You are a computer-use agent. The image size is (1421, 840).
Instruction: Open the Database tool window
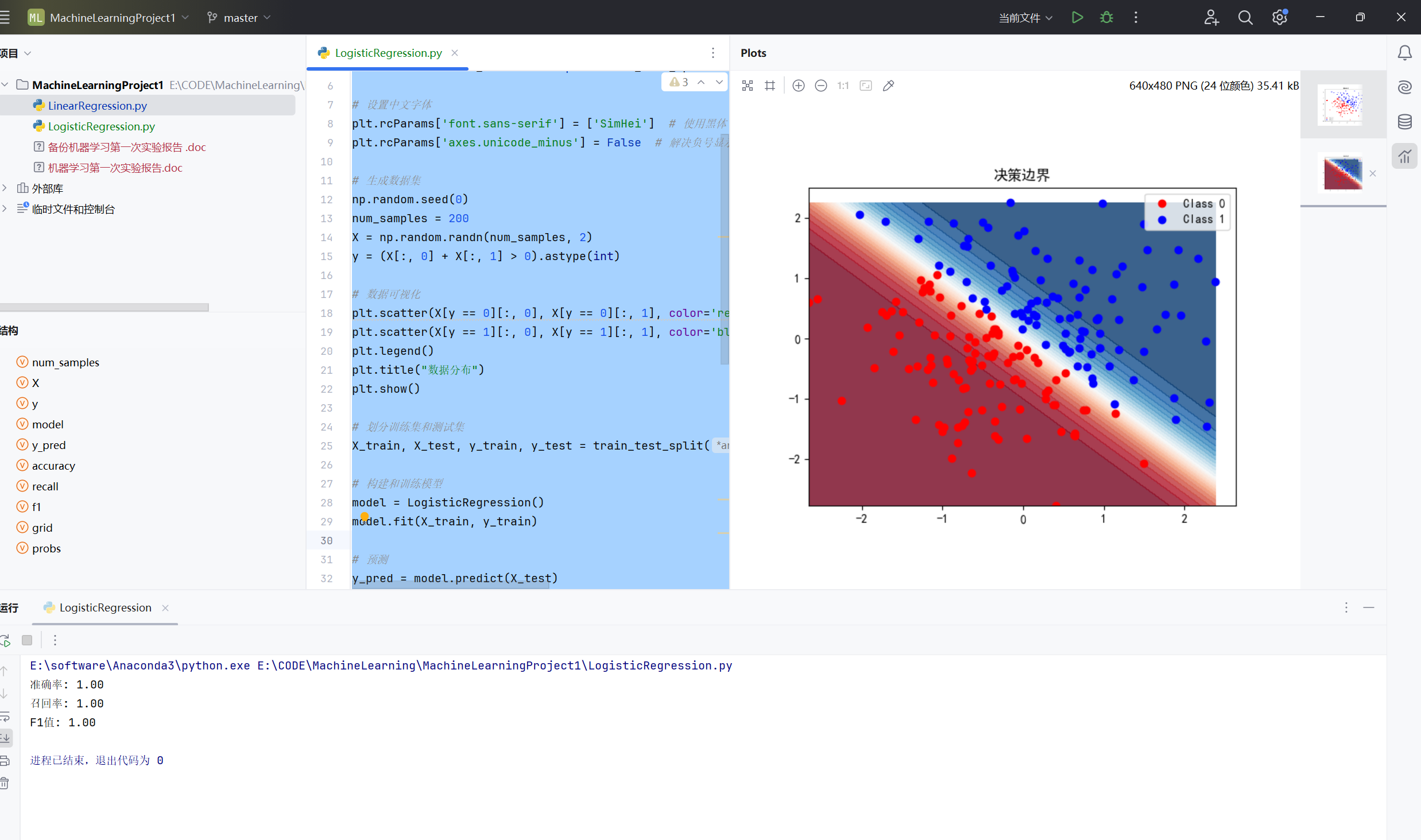(1404, 122)
